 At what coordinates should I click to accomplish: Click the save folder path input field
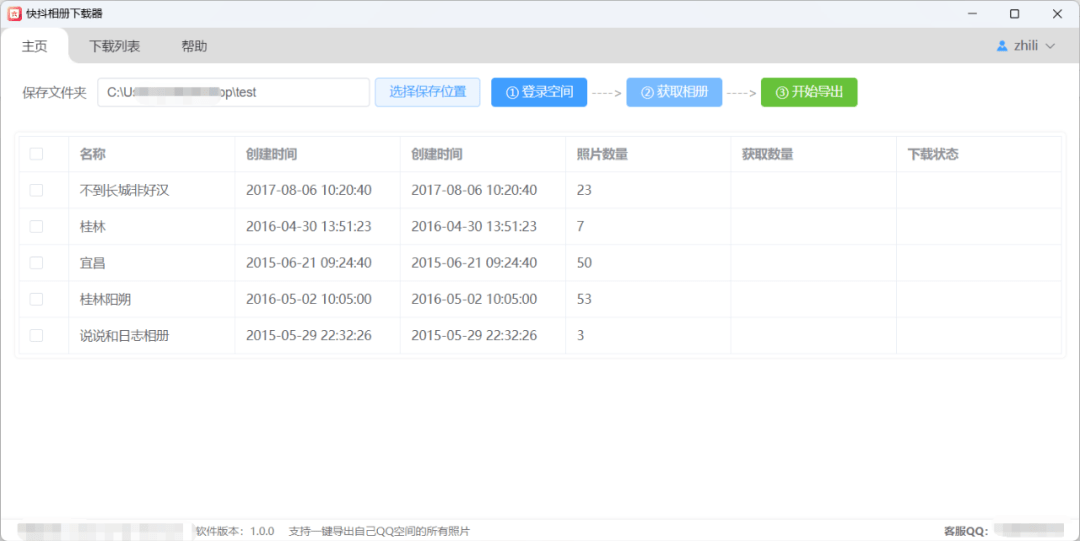233,92
